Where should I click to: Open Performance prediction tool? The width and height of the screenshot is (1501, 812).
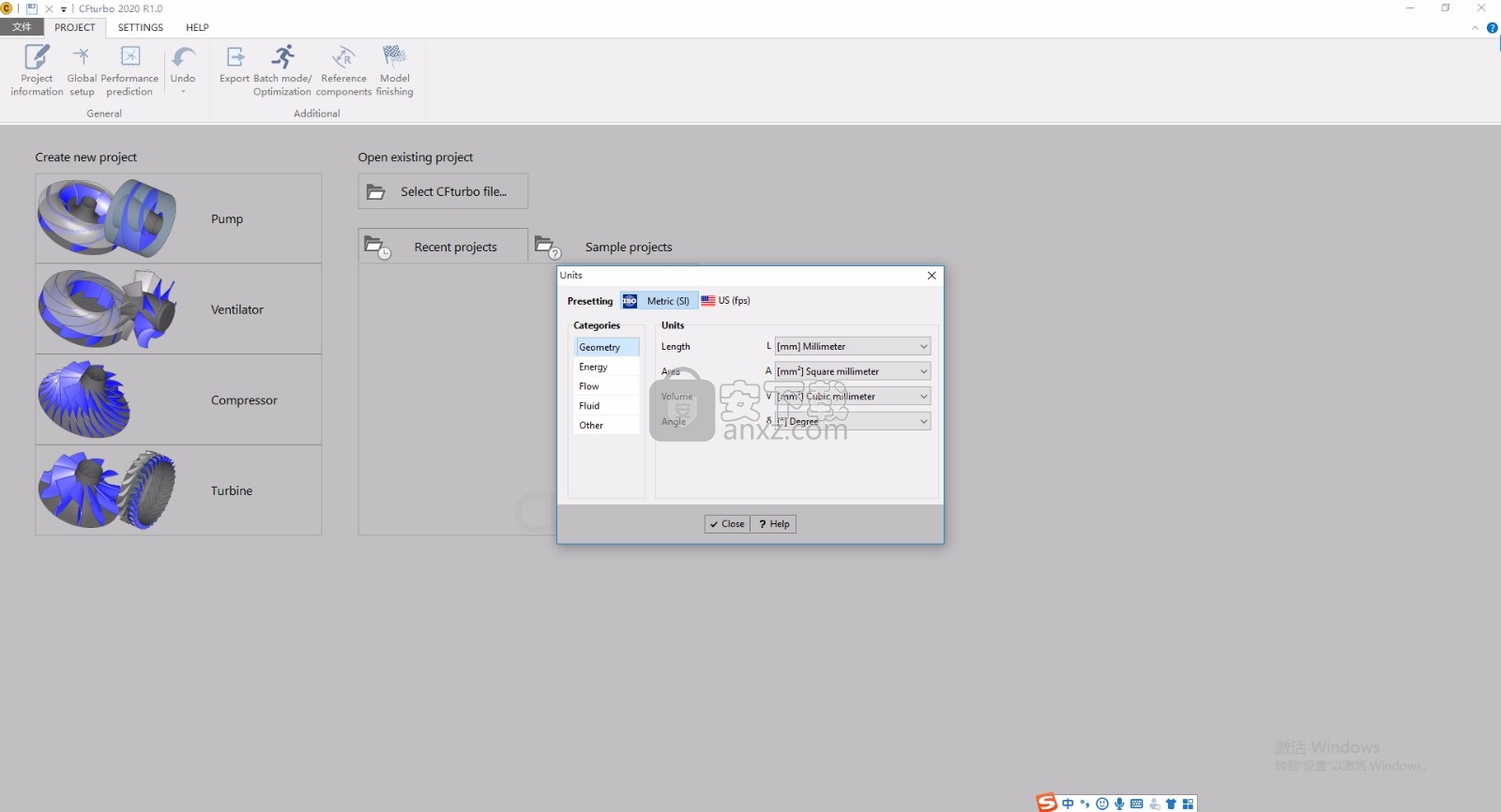point(129,70)
